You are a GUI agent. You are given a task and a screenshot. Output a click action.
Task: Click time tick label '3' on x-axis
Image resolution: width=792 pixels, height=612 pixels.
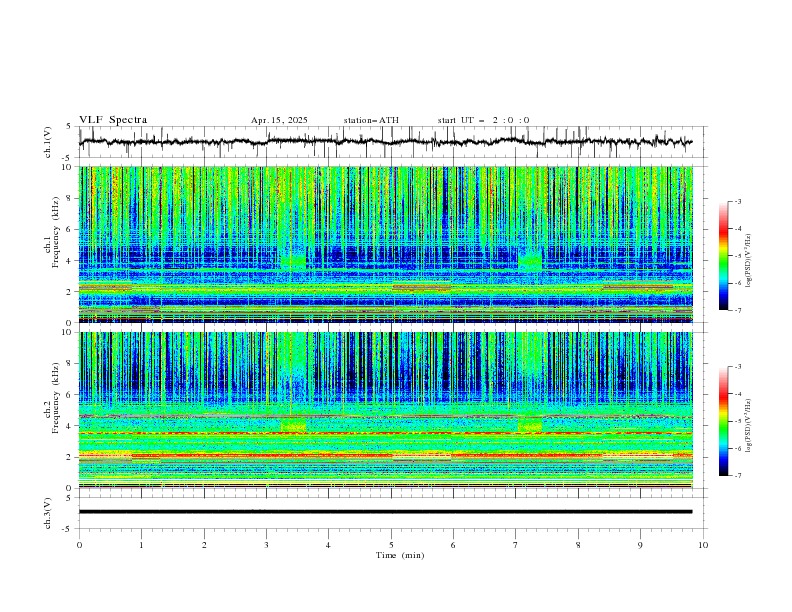(x=266, y=545)
